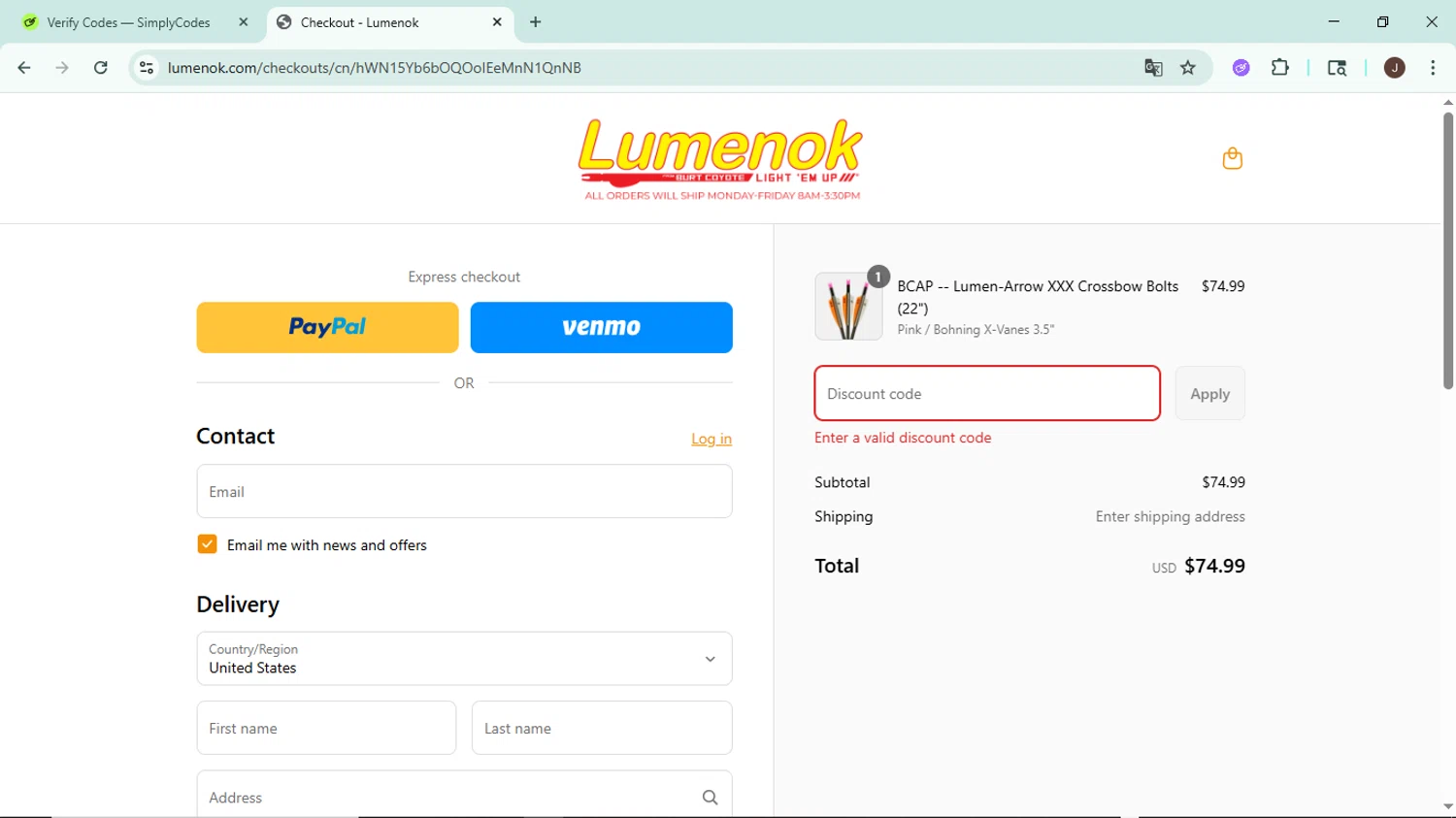
Task: Click the translate page icon
Action: point(1153,68)
